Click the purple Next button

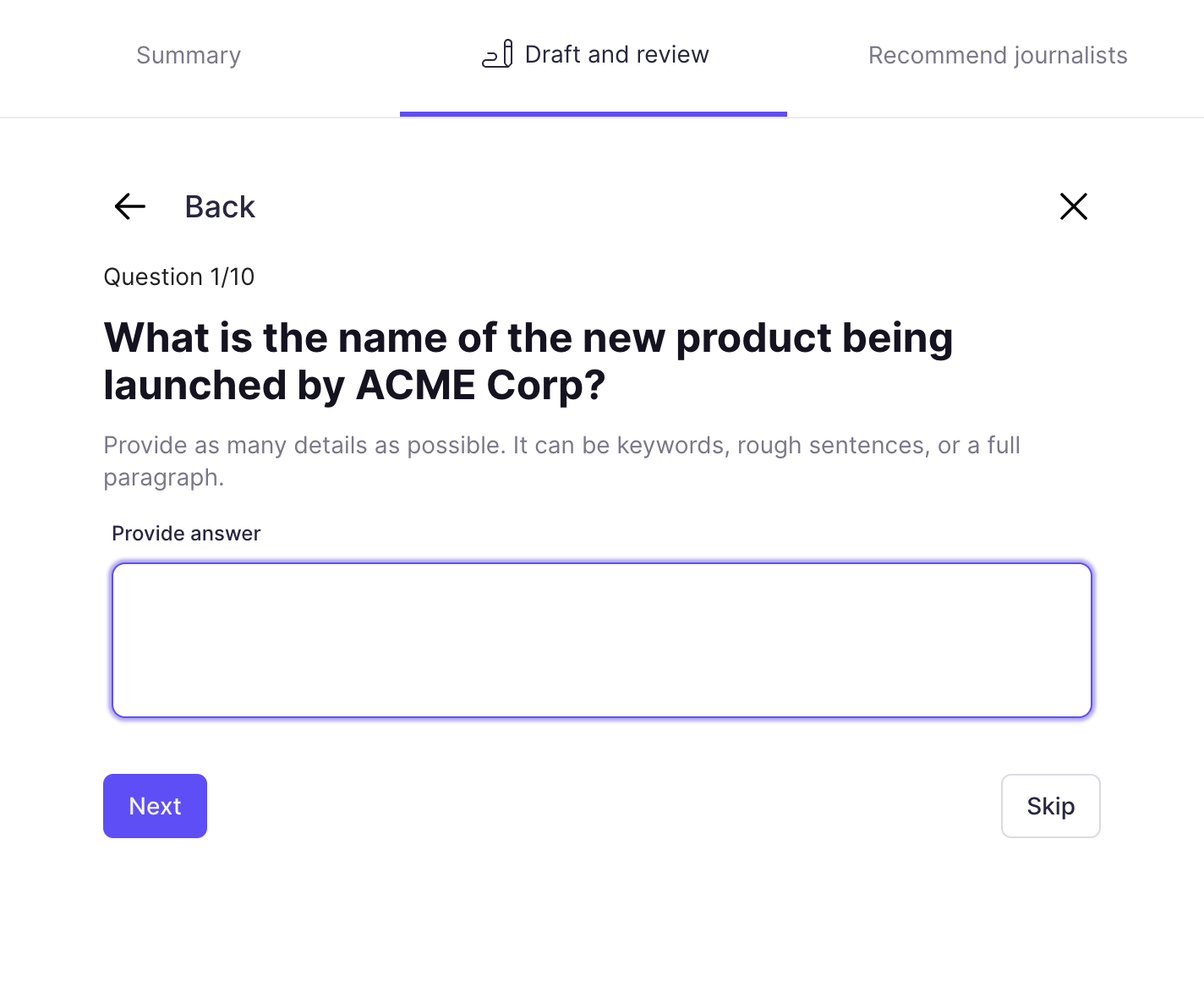click(155, 806)
